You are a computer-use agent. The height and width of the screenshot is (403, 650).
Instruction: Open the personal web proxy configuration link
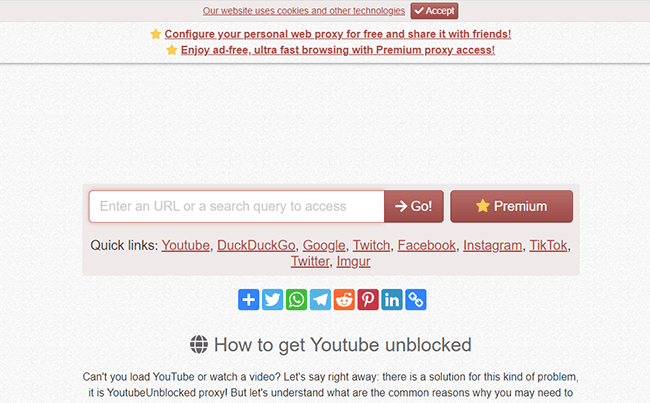337,34
